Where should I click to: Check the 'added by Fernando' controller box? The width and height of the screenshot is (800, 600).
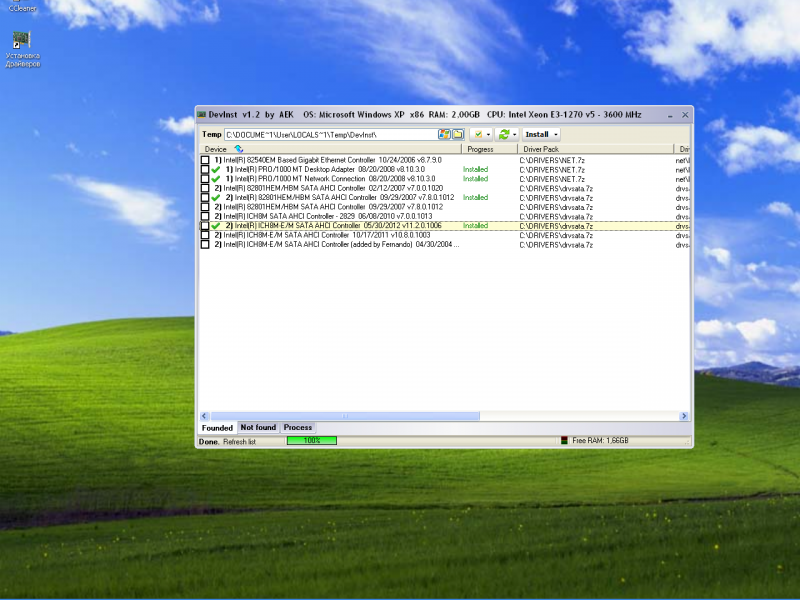click(205, 244)
